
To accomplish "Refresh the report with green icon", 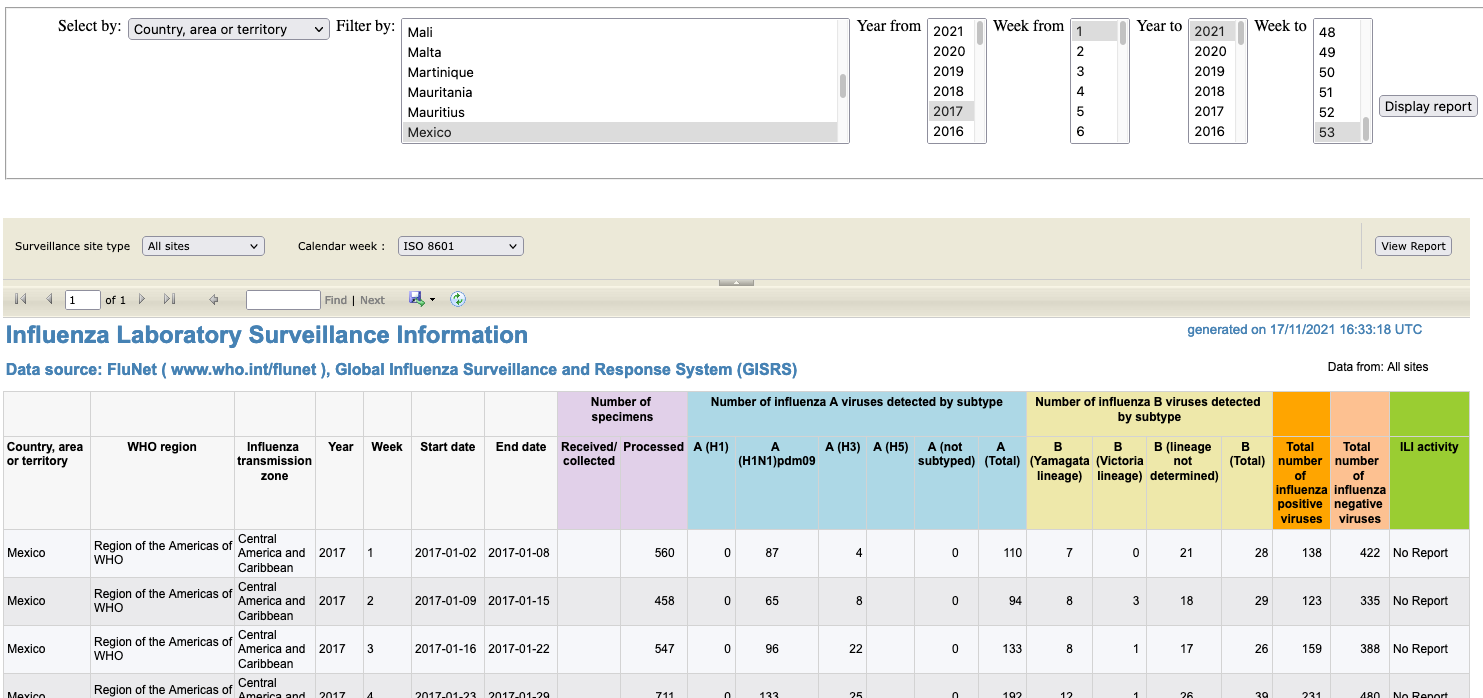I will [458, 299].
